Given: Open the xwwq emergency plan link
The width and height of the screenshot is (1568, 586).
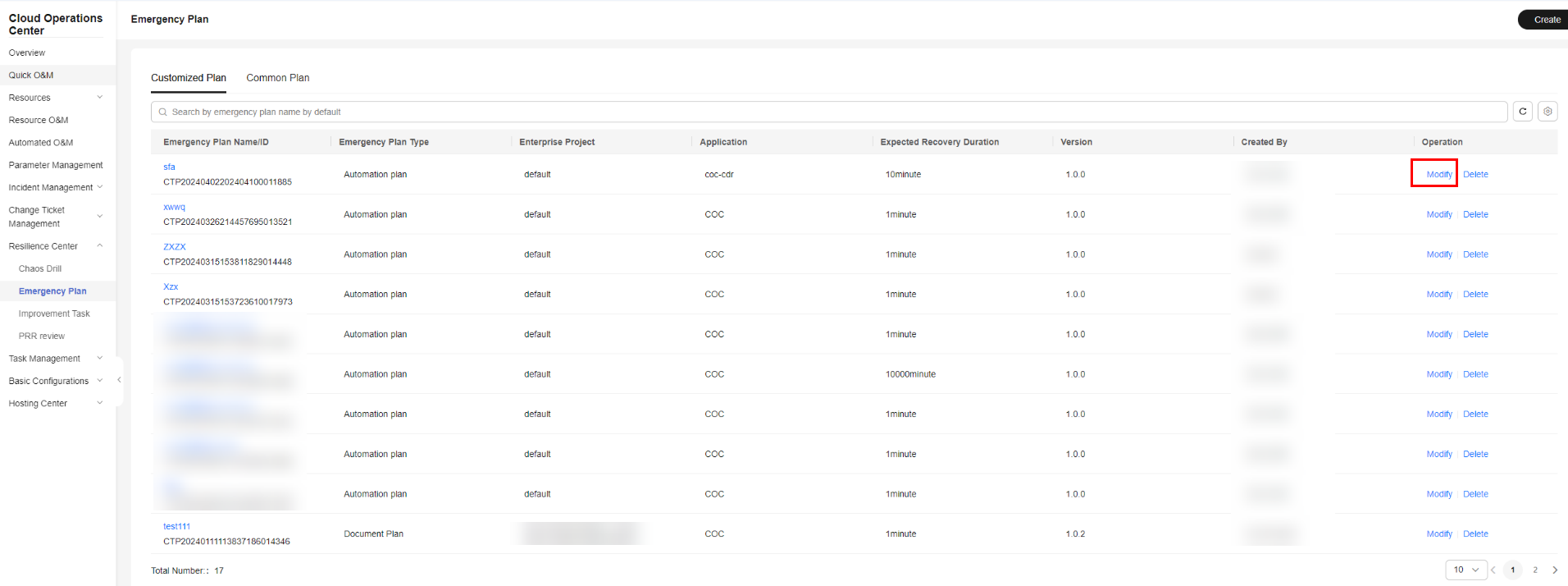Looking at the screenshot, I should 174,207.
